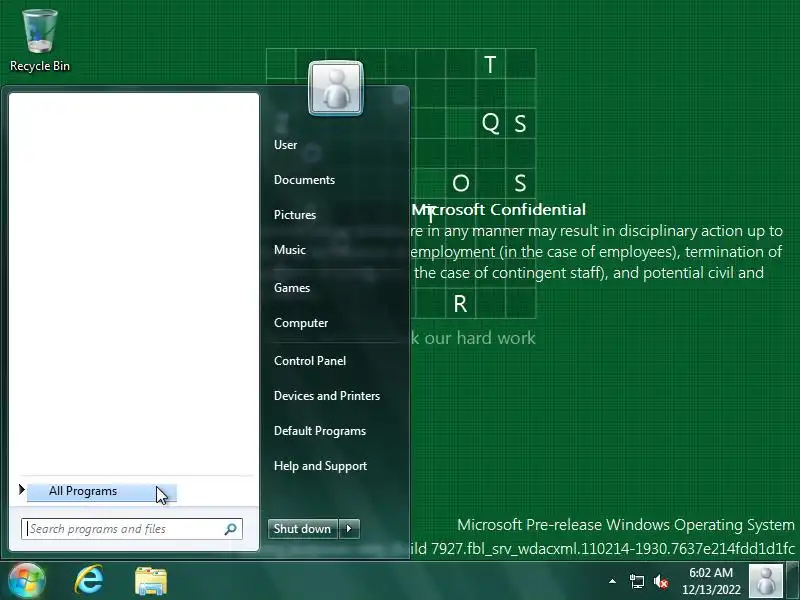Viewport: 800px width, 600px height.
Task: Focus the Search programs and files box
Action: (x=132, y=529)
